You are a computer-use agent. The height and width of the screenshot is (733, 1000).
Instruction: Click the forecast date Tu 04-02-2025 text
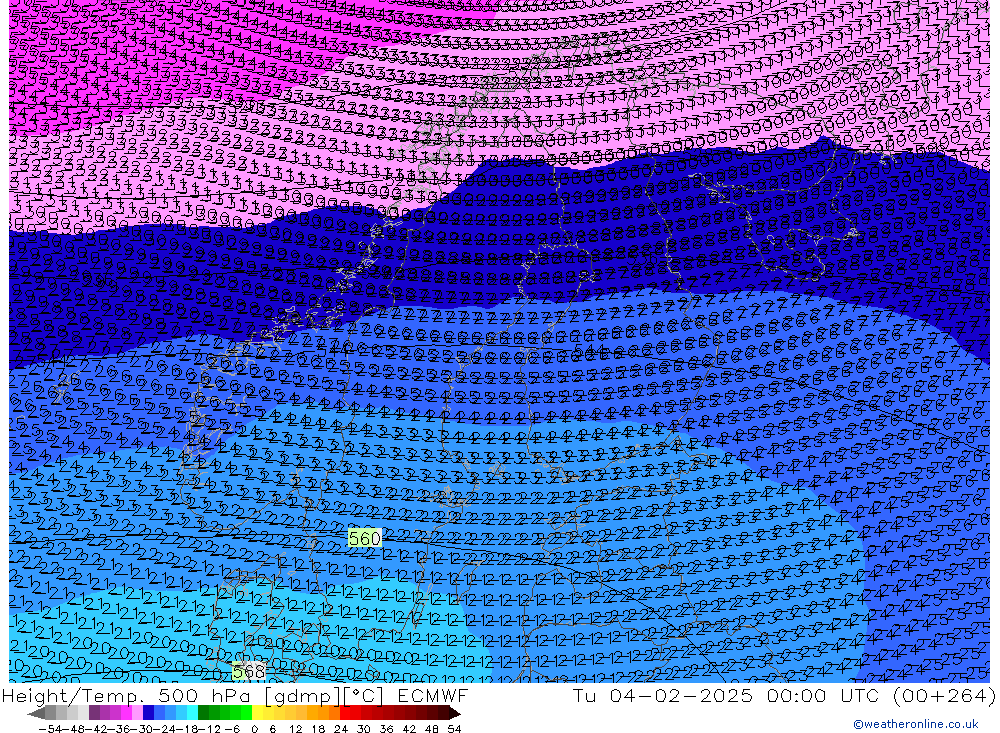click(x=663, y=695)
